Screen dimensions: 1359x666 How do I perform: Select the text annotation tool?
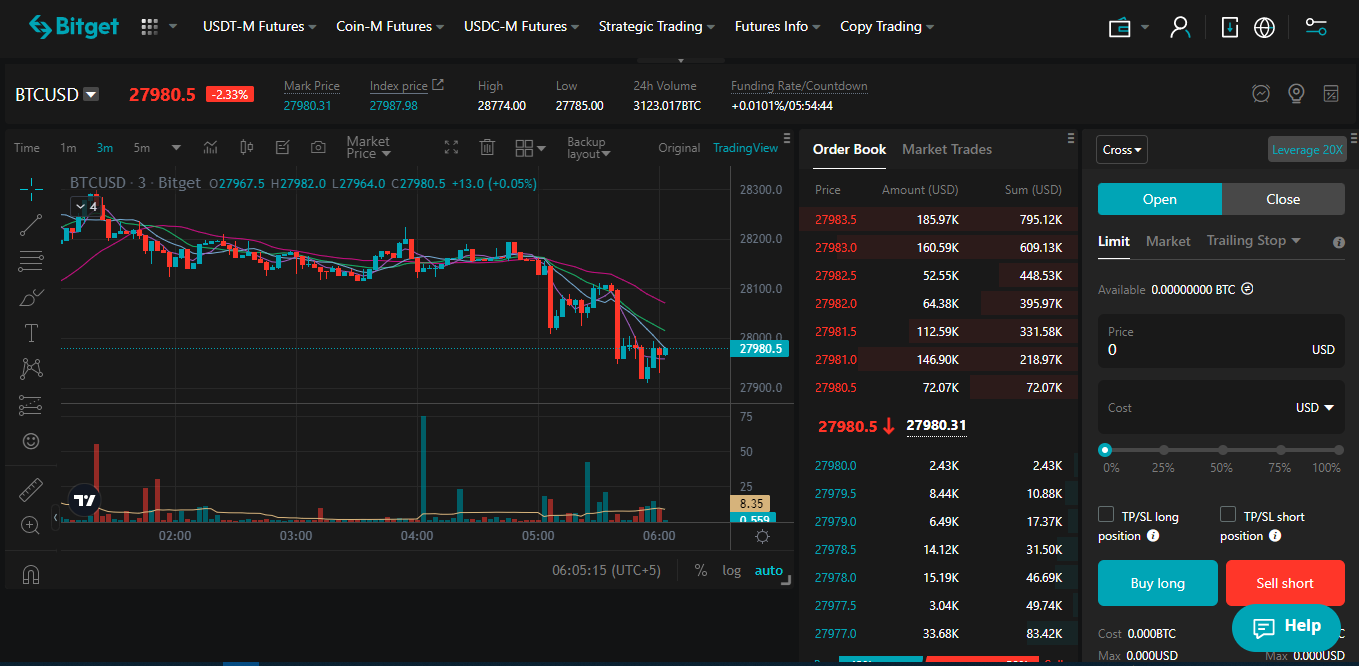coord(31,333)
